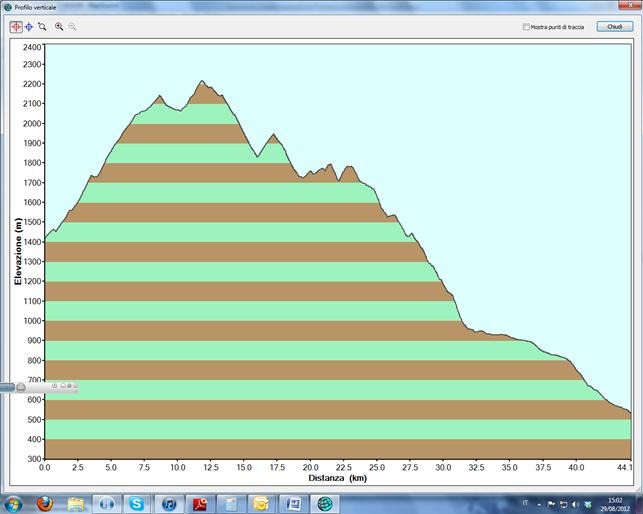Open Firefox from the taskbar
643x514 pixels.
44,502
